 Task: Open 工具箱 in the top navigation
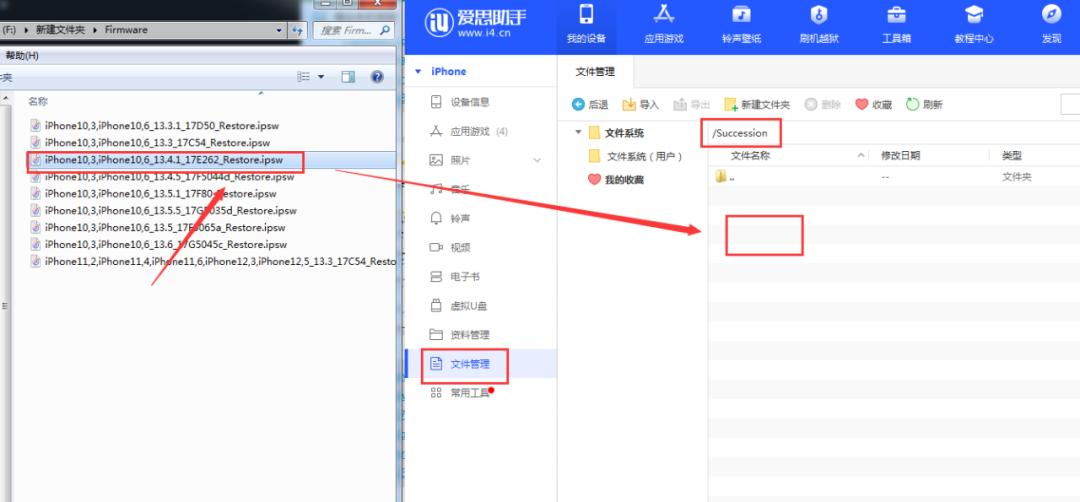pyautogui.click(x=896, y=25)
